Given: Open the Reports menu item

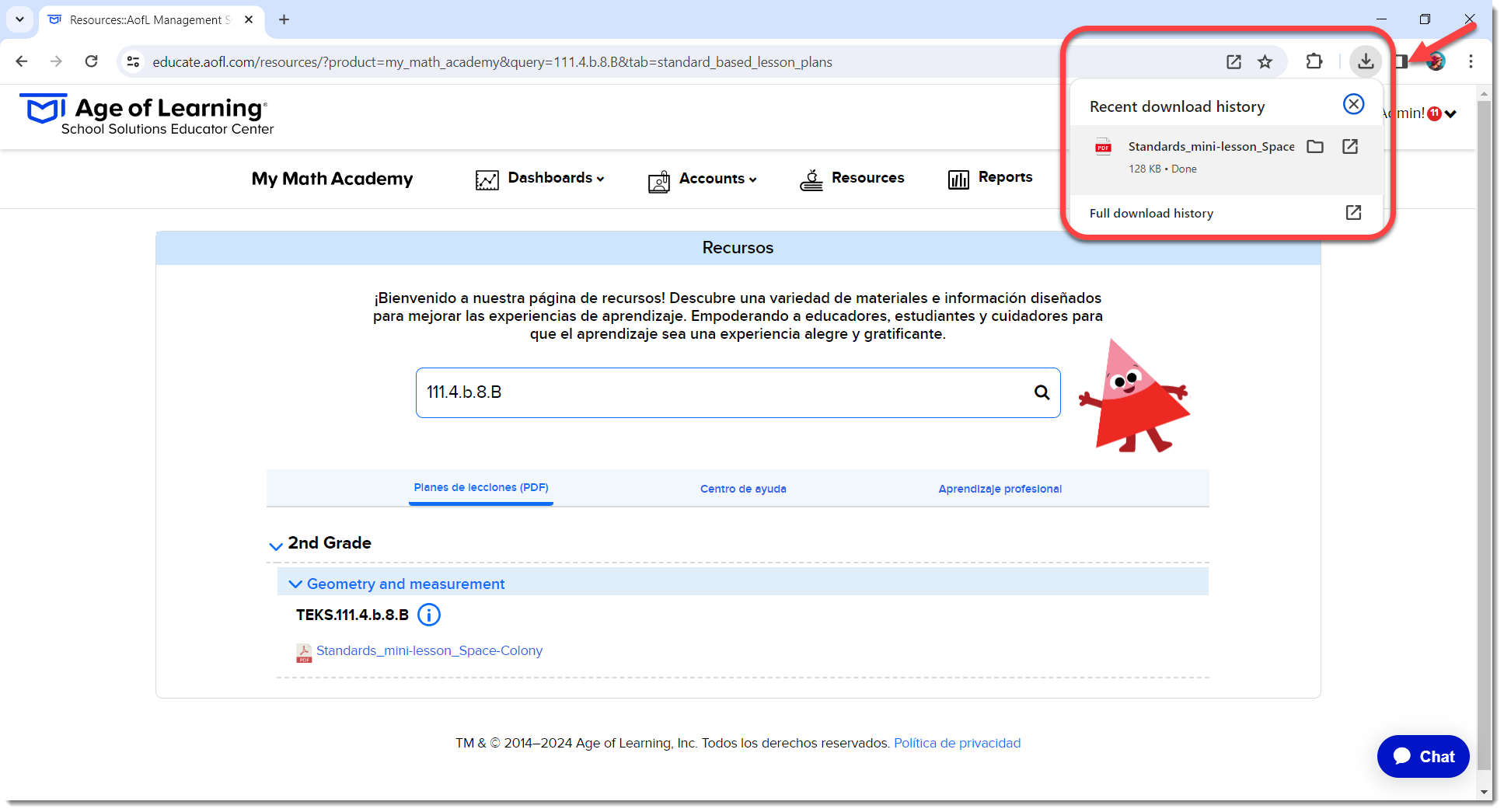Looking at the screenshot, I should (x=1005, y=177).
